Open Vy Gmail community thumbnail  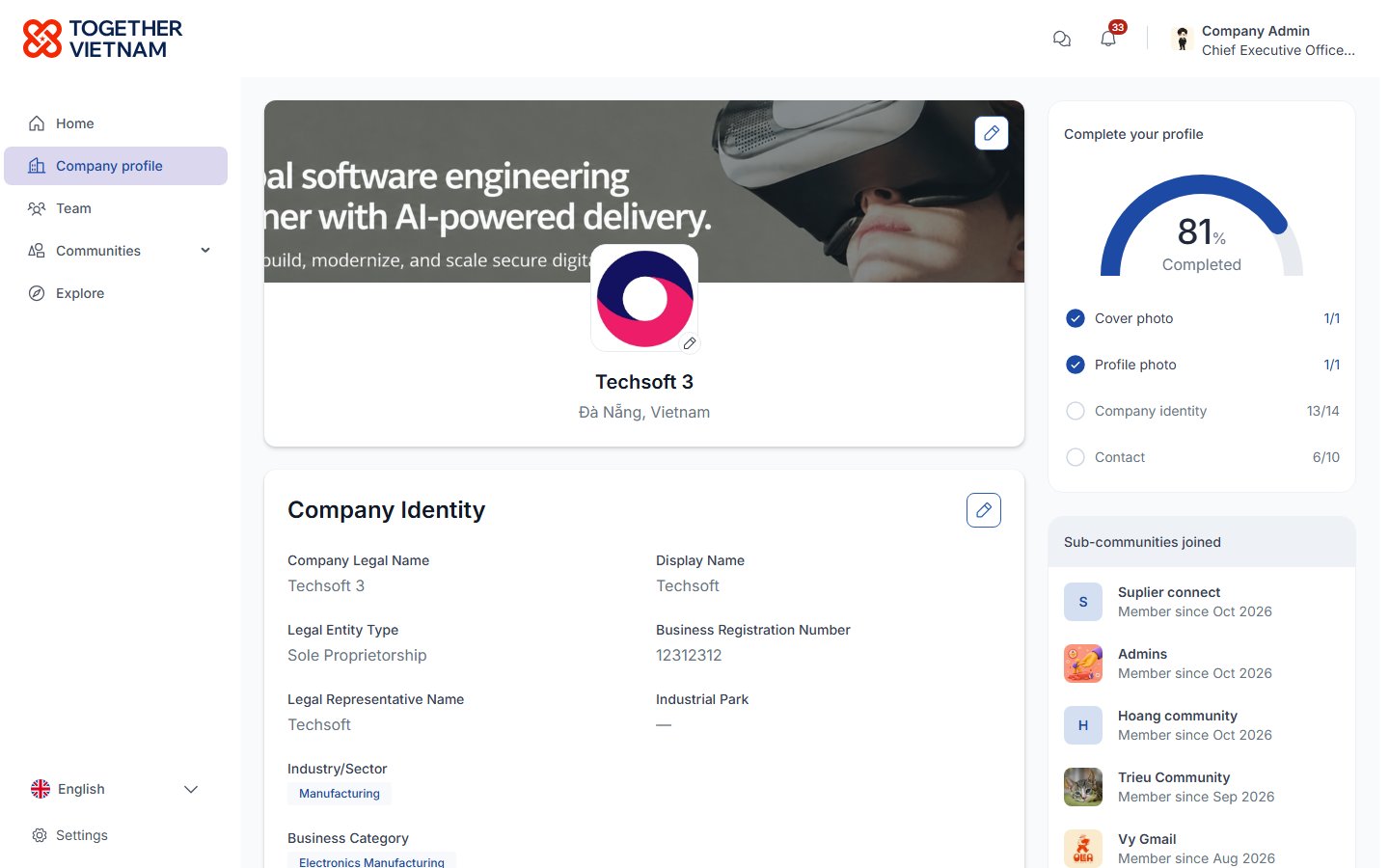tap(1083, 849)
